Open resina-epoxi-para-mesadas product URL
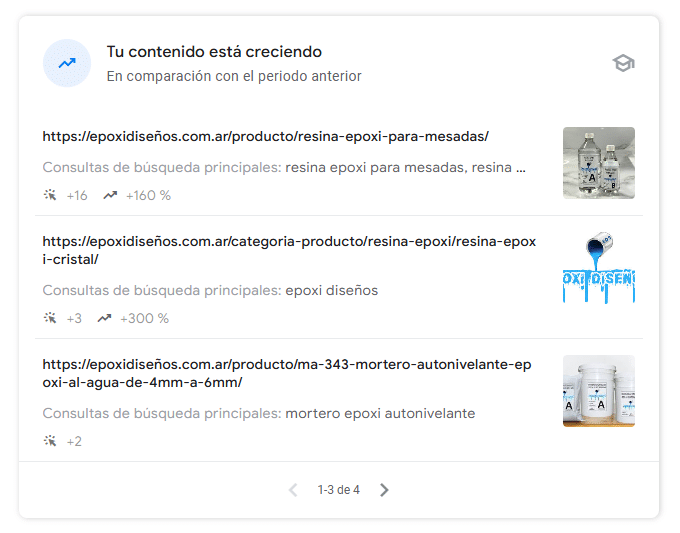Screen dimensions: 680x533 (265, 136)
